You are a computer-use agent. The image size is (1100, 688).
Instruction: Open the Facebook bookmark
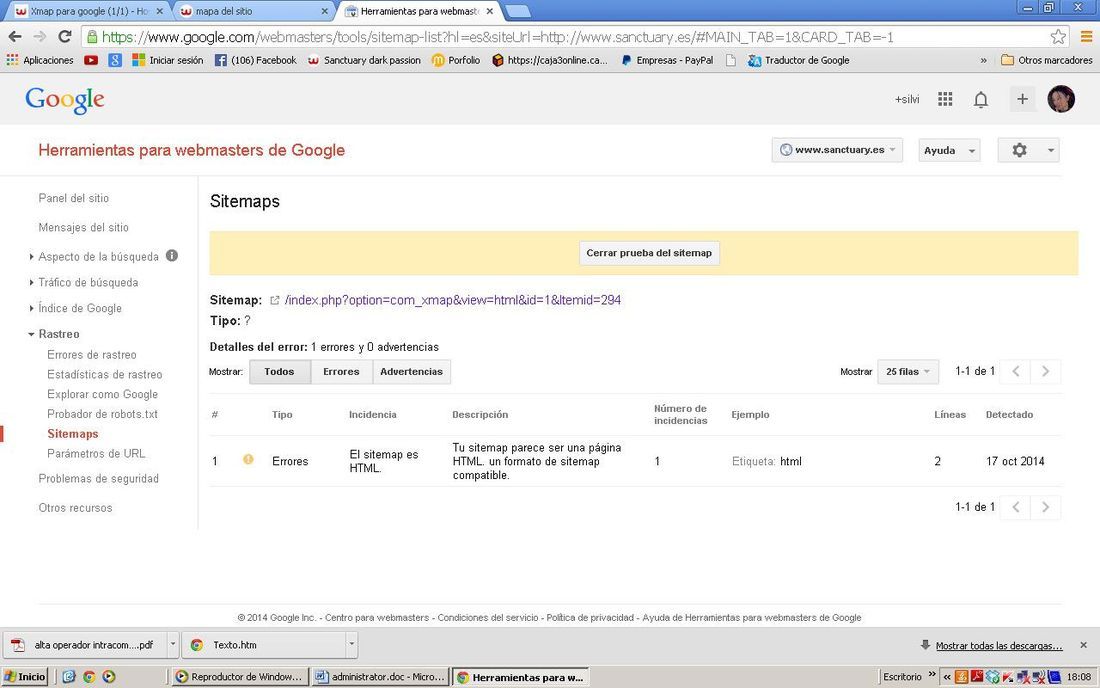255,60
